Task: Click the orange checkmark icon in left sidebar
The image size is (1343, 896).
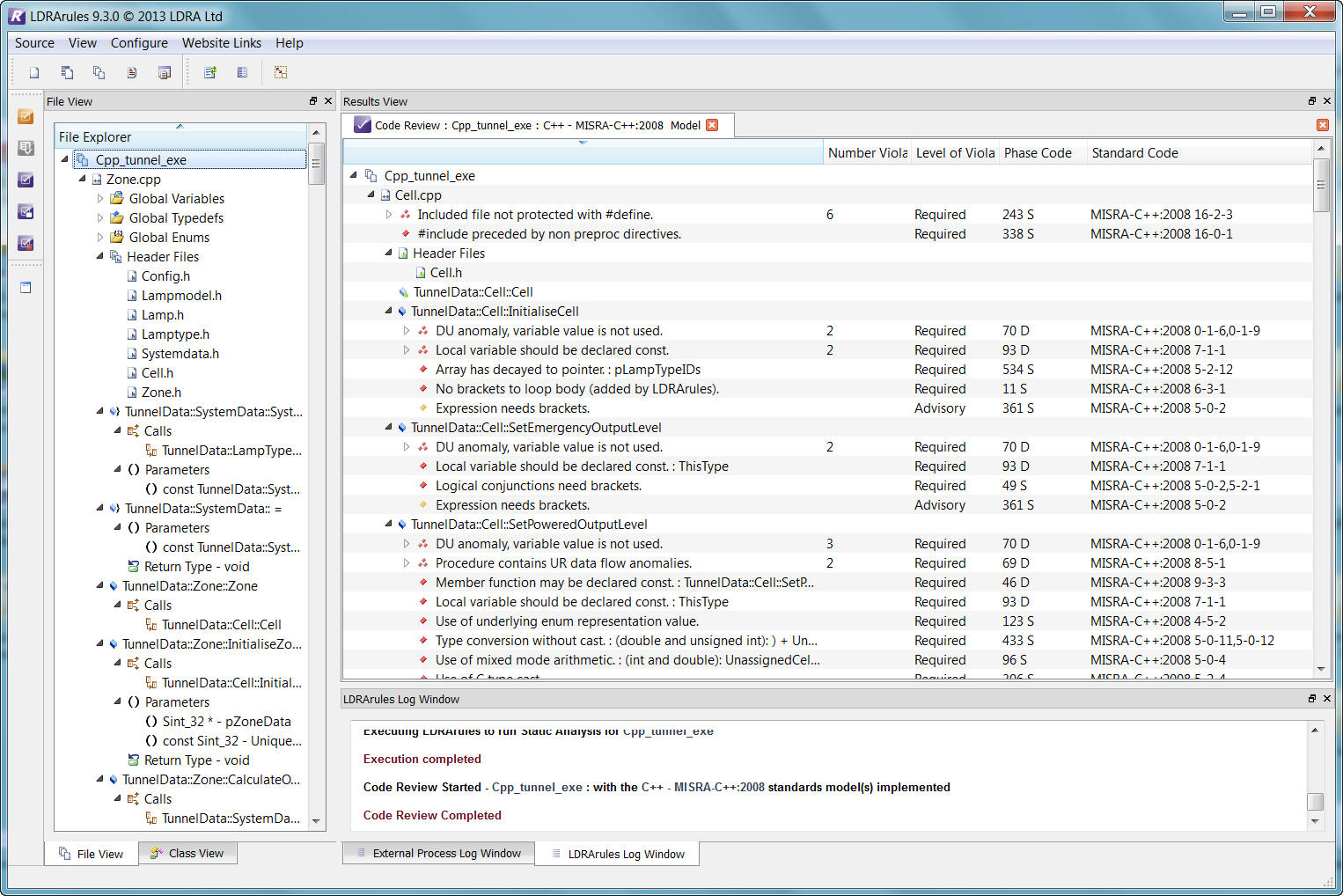Action: coord(26,116)
